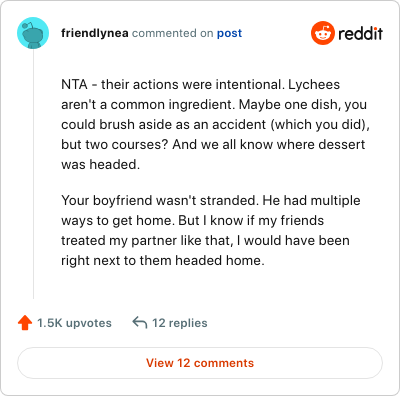Viewport: 400px width, 396px height.
Task: Click the "reddit" wordmark text
Action: [x=361, y=33]
